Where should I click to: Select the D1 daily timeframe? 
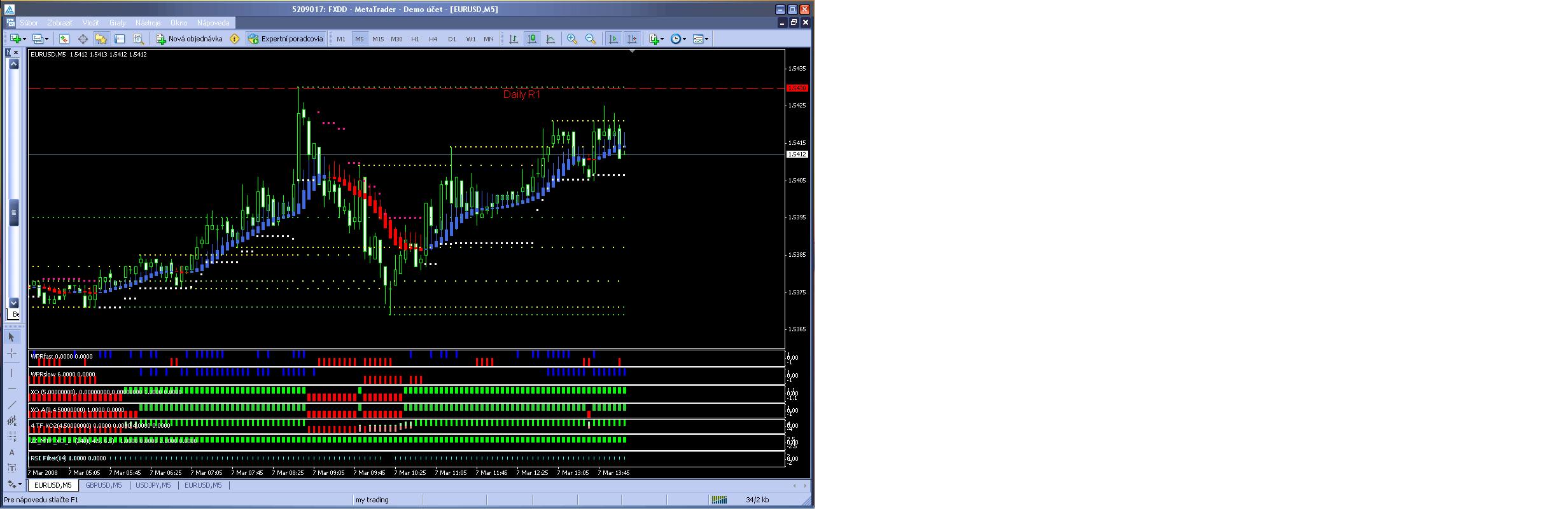(x=452, y=39)
